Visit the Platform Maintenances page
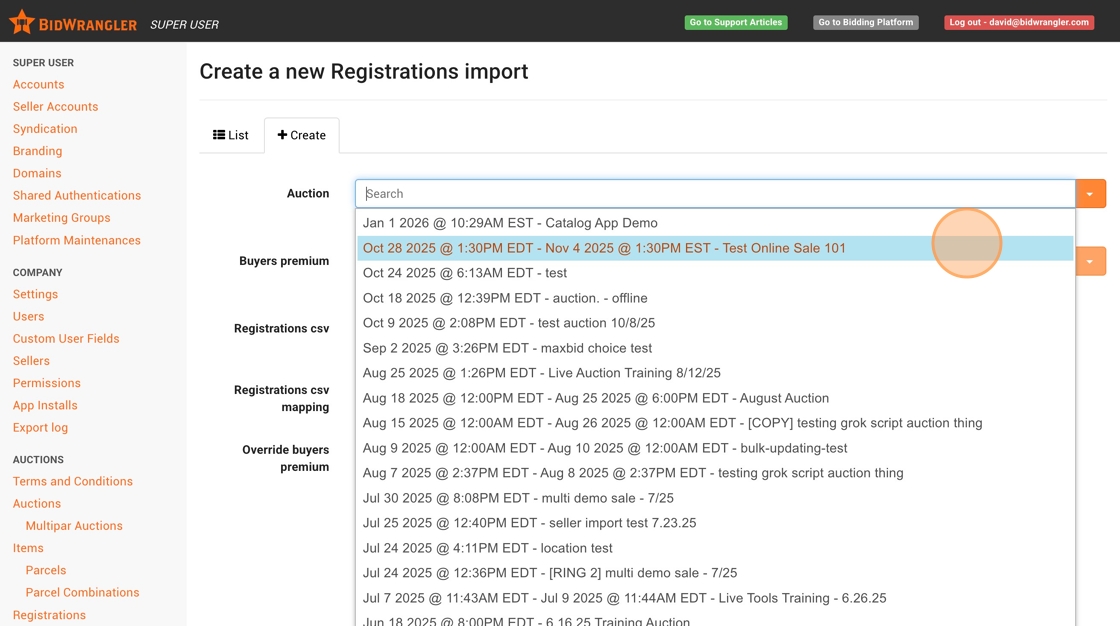 point(76,240)
